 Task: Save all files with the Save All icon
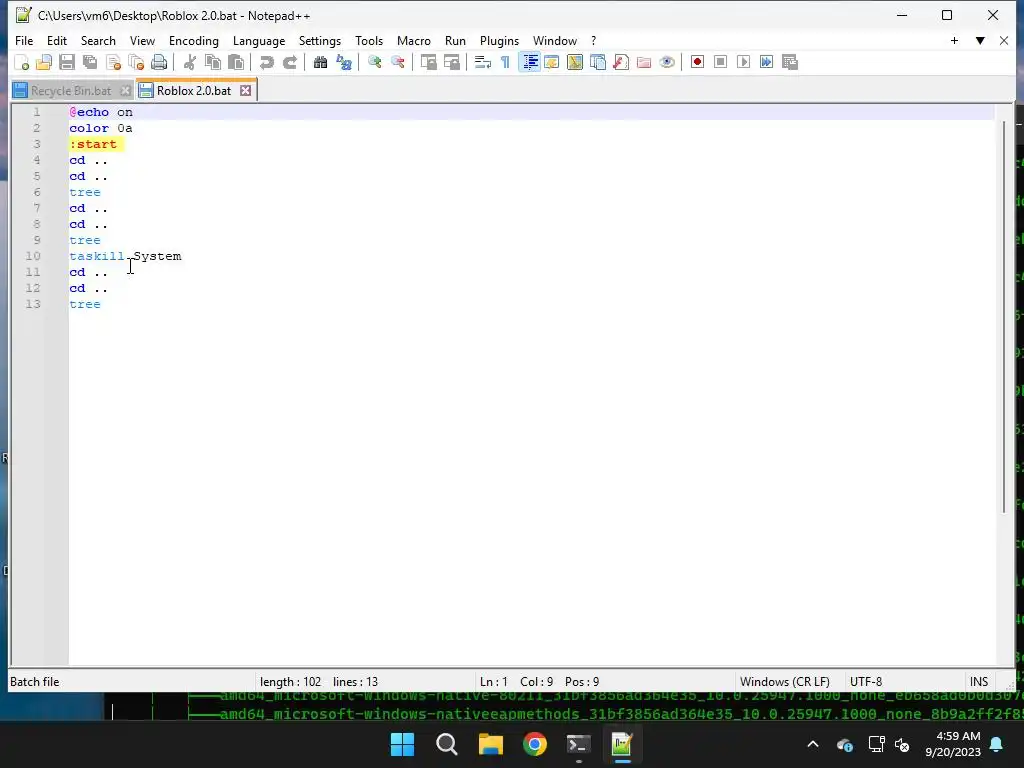point(90,62)
